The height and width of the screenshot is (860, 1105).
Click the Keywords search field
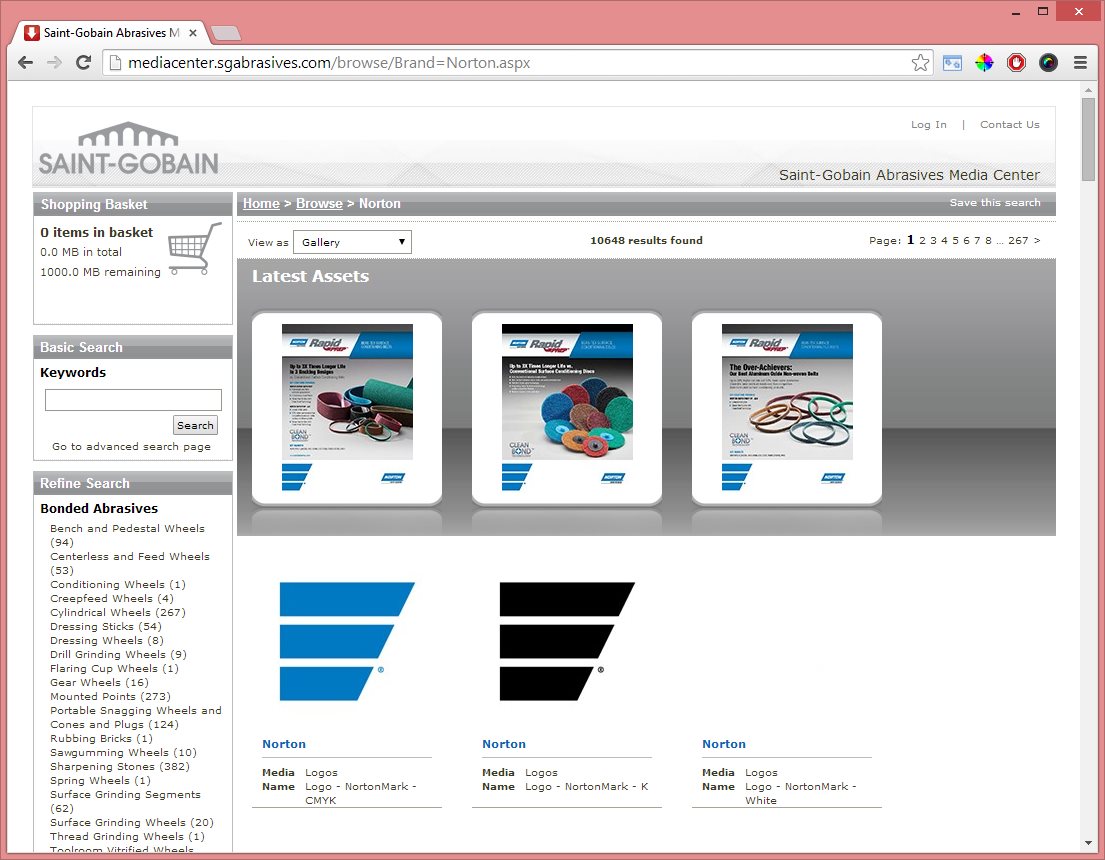point(133,400)
